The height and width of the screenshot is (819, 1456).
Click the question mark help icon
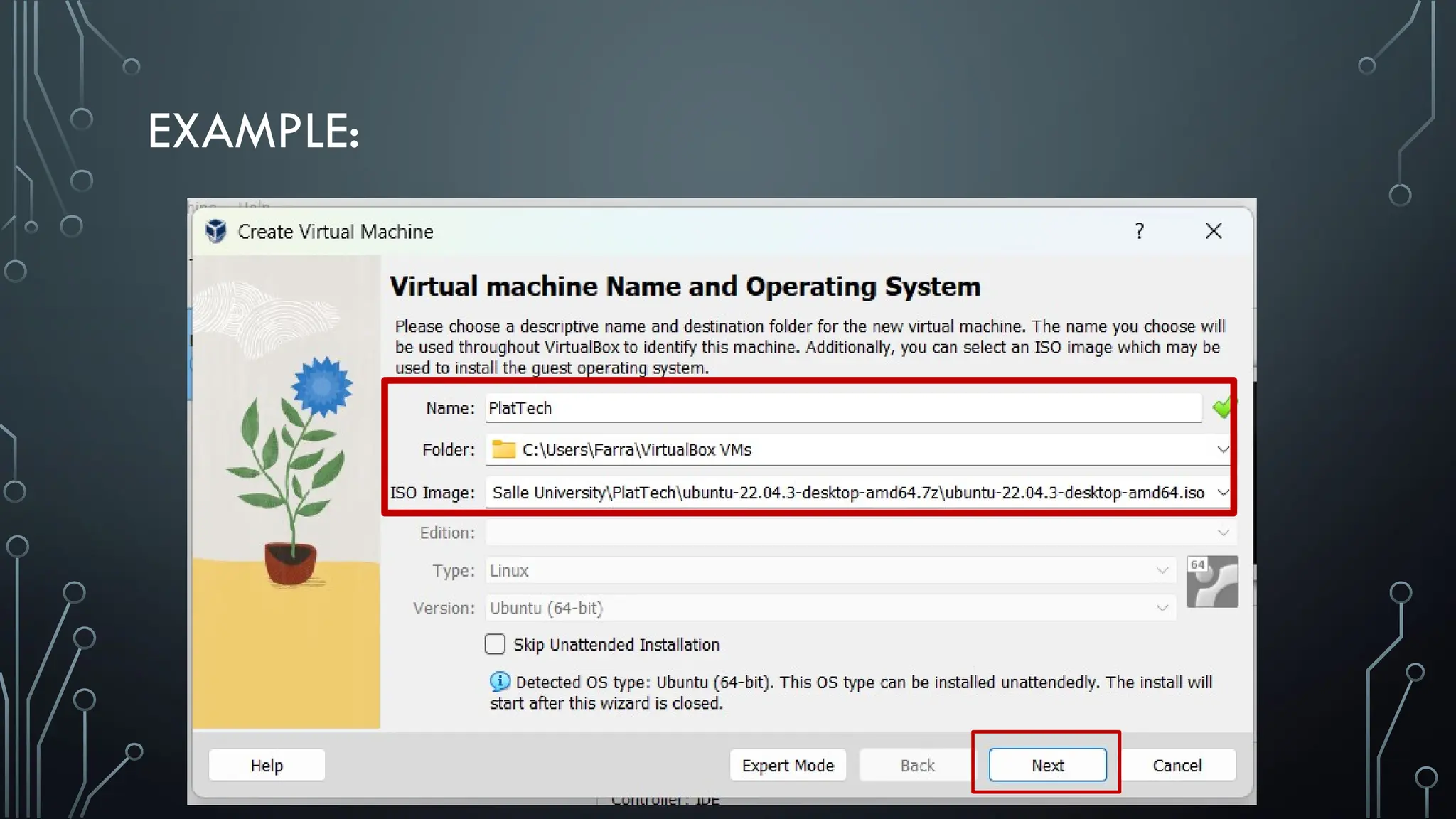tap(1139, 231)
